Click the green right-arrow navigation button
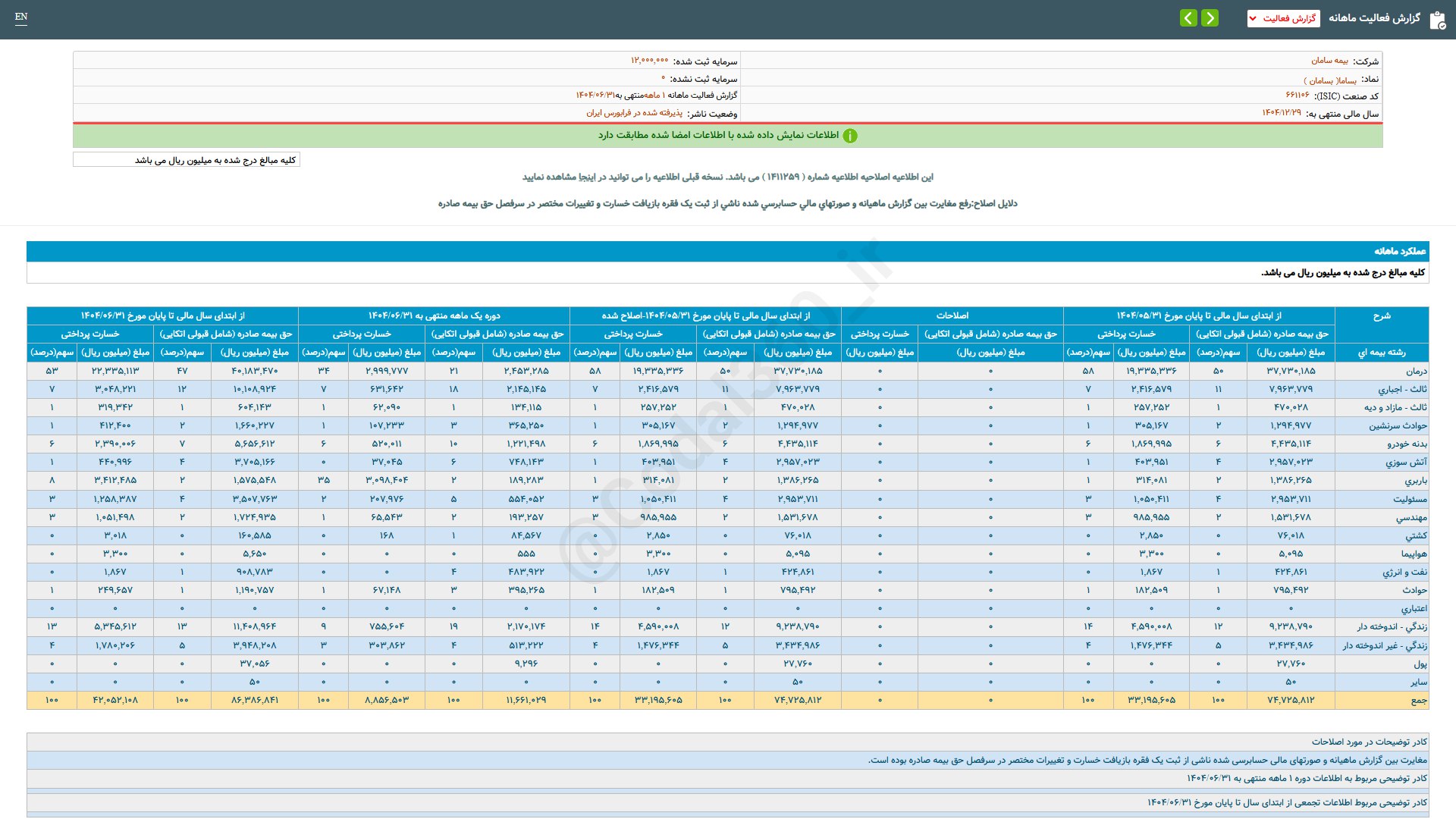Screen dimensions: 1456x819 coord(1210,17)
